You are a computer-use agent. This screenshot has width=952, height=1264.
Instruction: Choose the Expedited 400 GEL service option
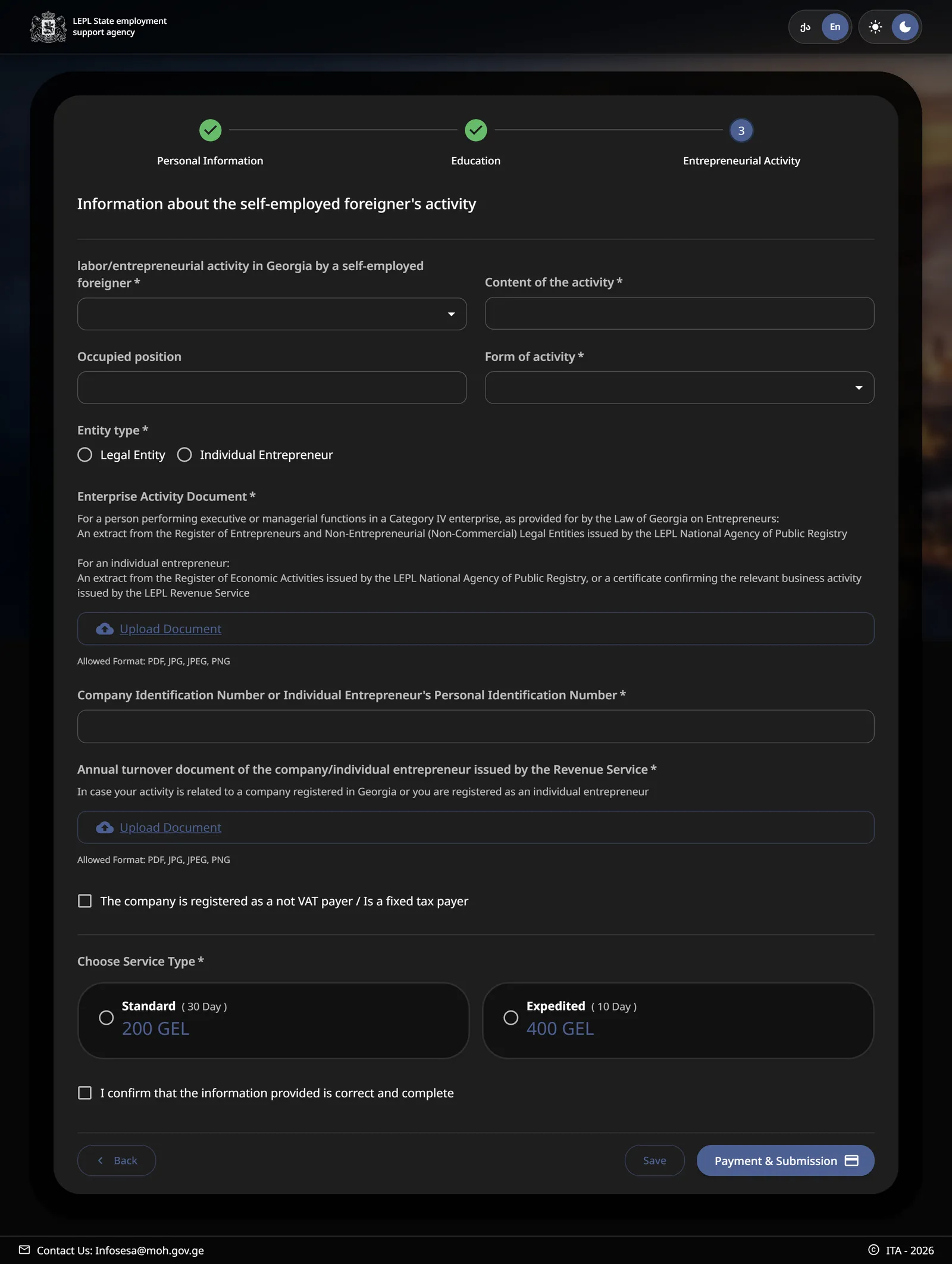(x=678, y=1020)
